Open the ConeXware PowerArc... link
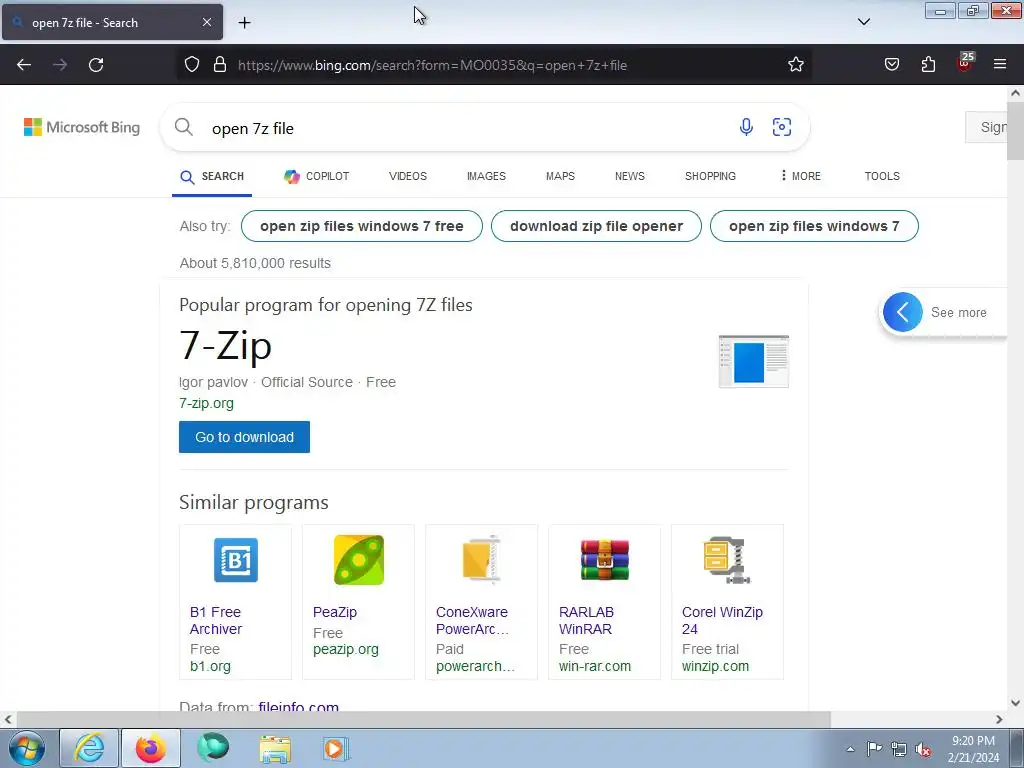Viewport: 1024px width, 768px height. point(472,620)
